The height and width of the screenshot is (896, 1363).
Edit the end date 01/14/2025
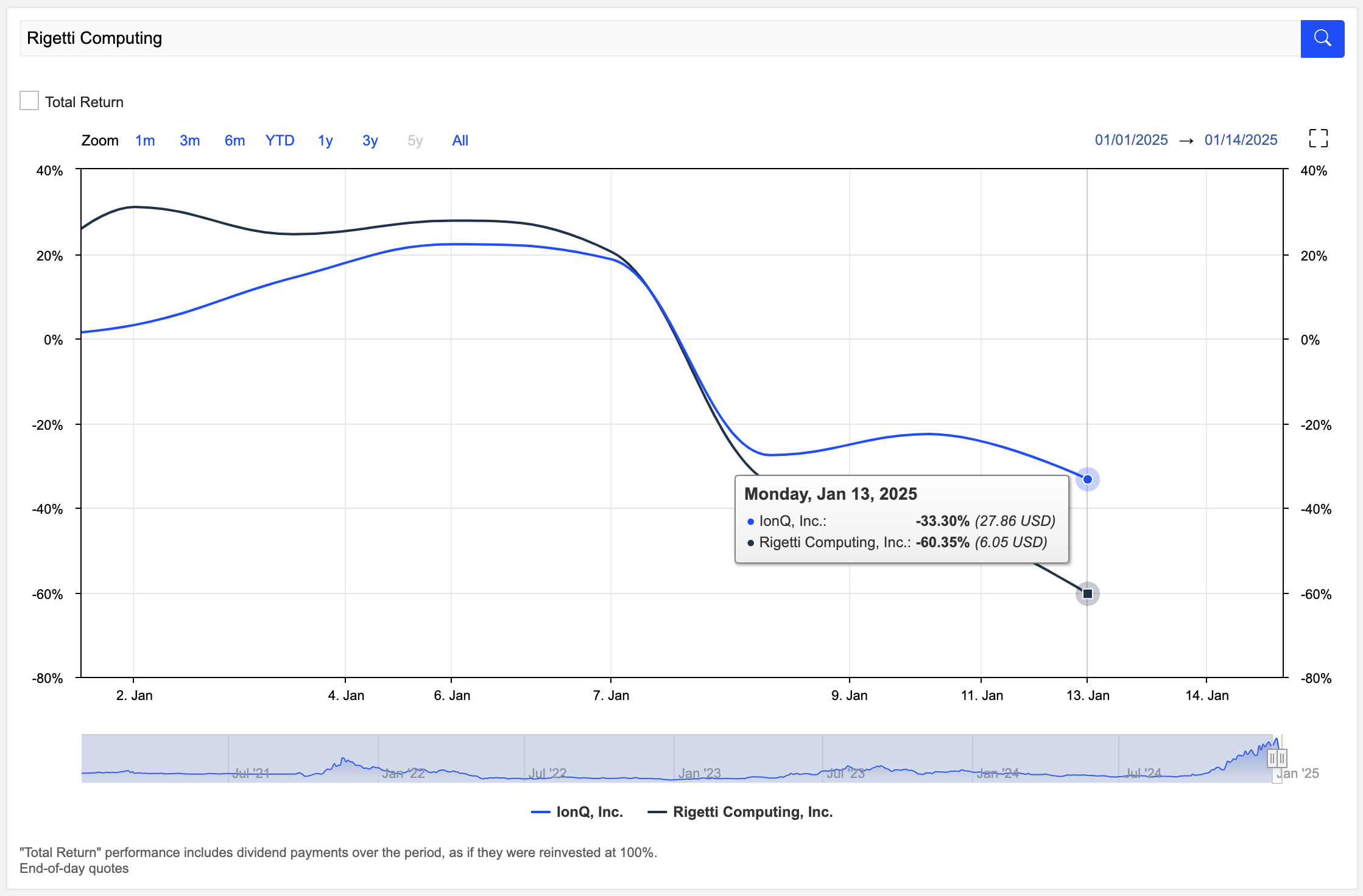(x=1241, y=140)
